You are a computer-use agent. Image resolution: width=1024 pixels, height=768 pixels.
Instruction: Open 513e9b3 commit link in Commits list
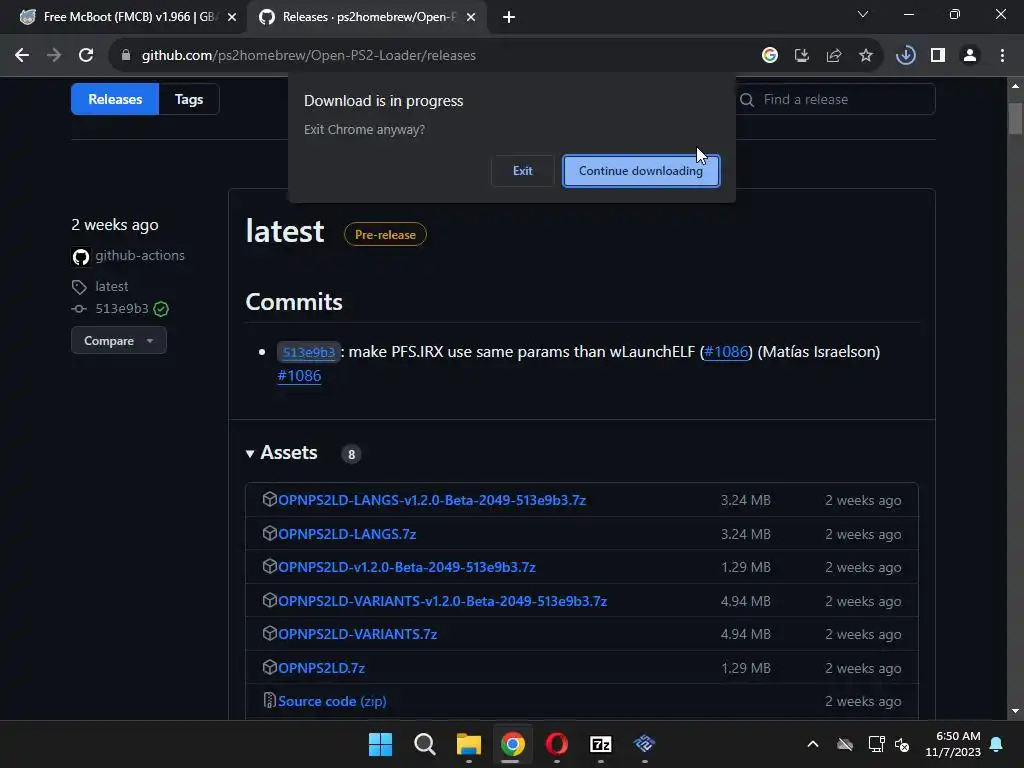click(x=308, y=352)
